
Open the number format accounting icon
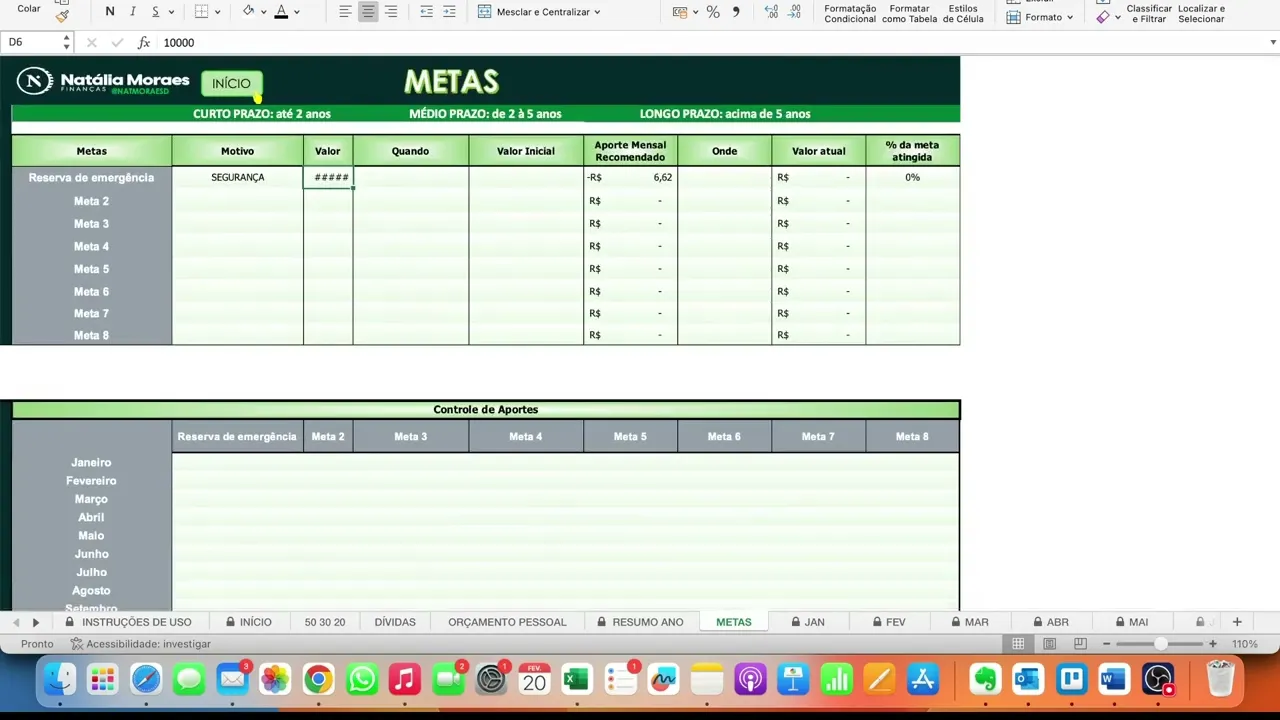coord(680,12)
